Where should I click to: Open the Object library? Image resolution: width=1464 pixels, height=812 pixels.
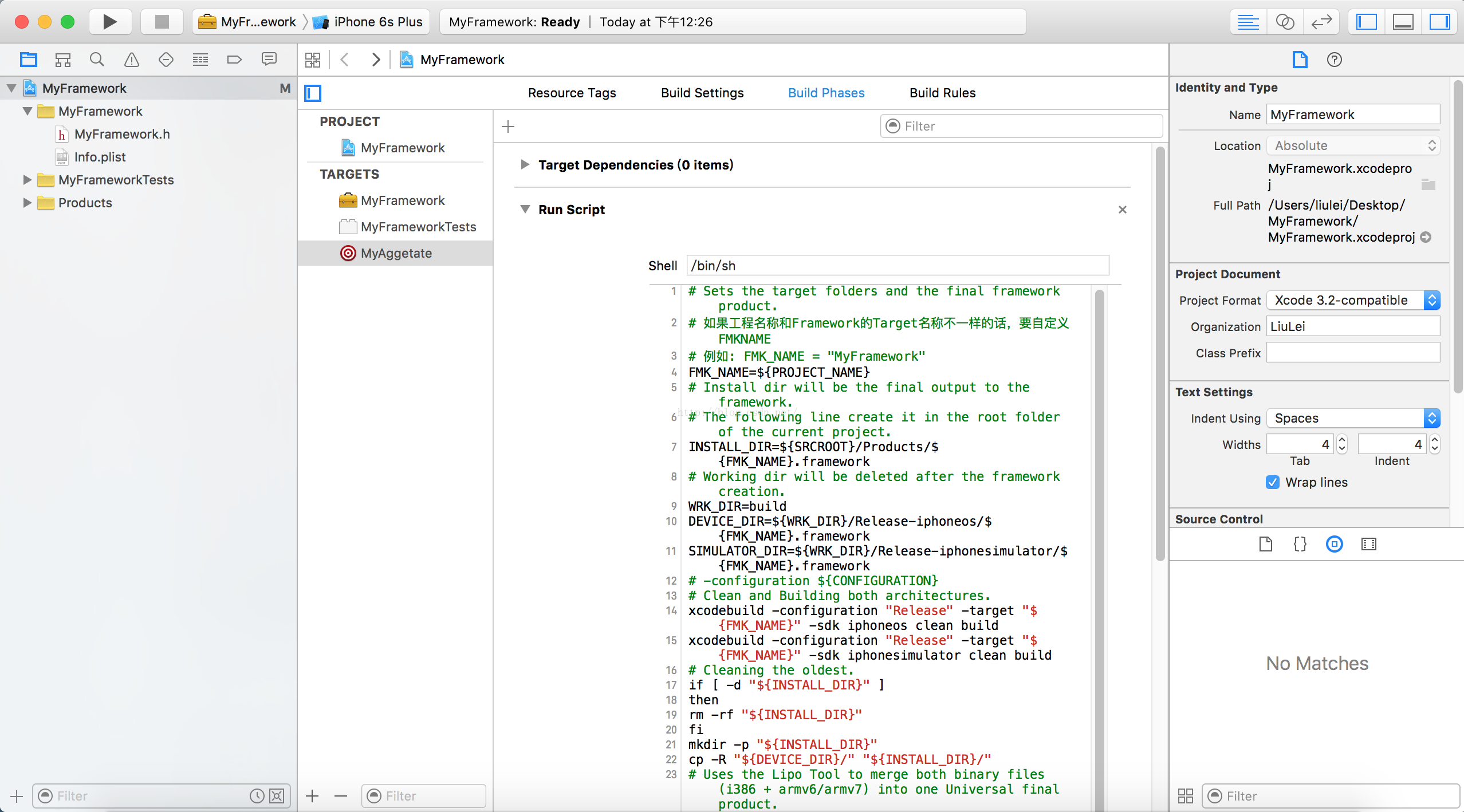1335,543
